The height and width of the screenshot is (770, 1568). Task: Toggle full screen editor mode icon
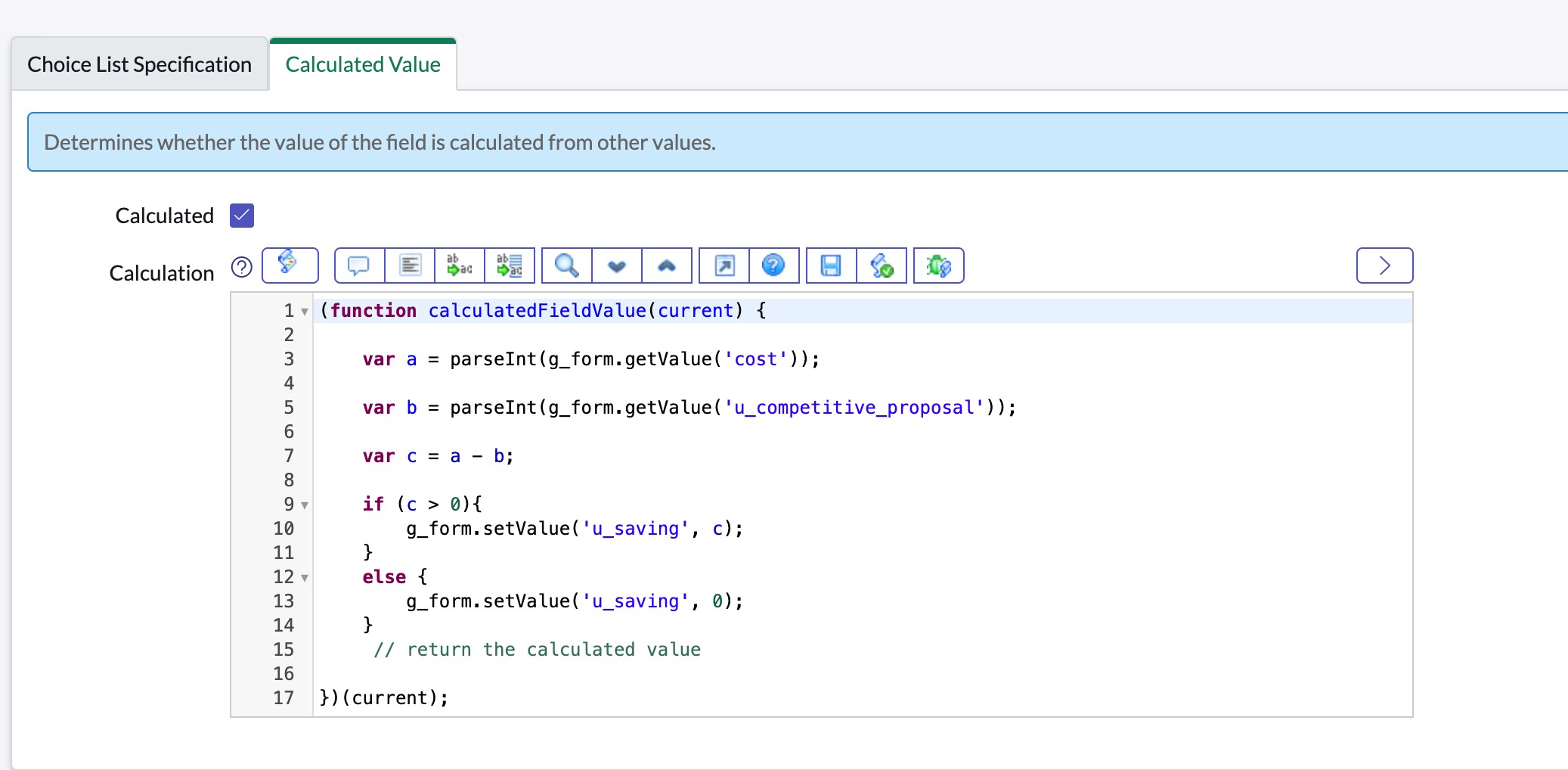click(x=724, y=265)
